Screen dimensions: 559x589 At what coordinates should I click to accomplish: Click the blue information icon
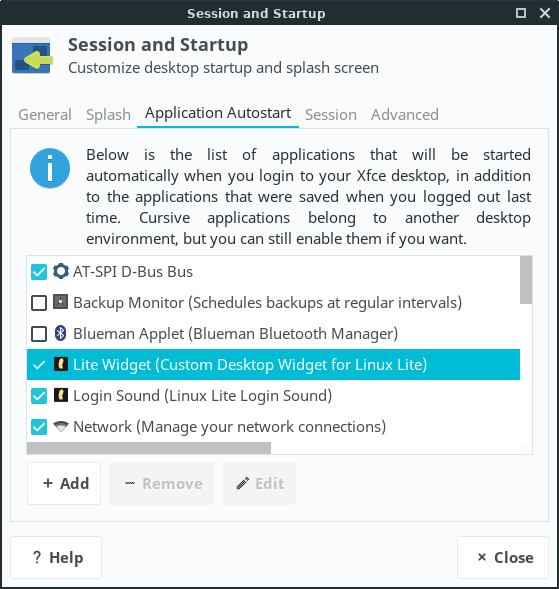click(50, 168)
